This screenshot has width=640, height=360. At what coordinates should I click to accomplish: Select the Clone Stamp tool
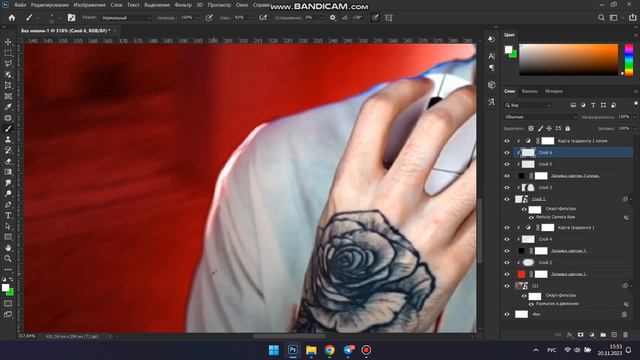pos(8,140)
